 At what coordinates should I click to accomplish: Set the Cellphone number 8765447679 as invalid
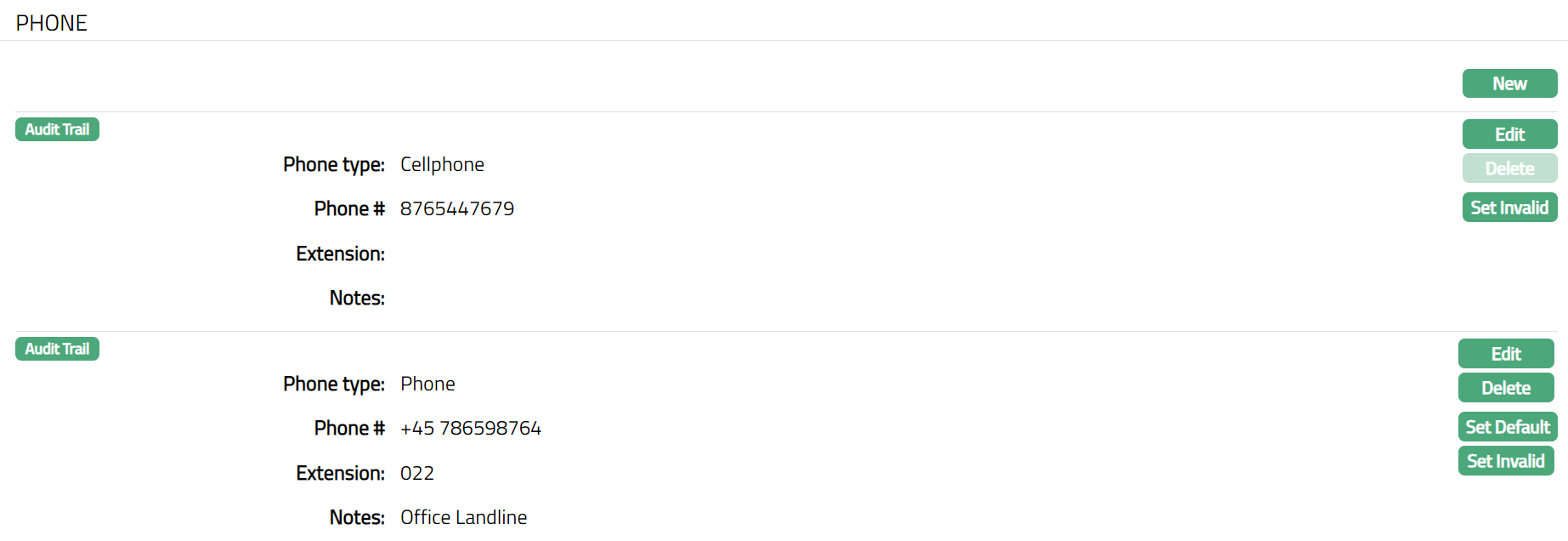pos(1509,208)
